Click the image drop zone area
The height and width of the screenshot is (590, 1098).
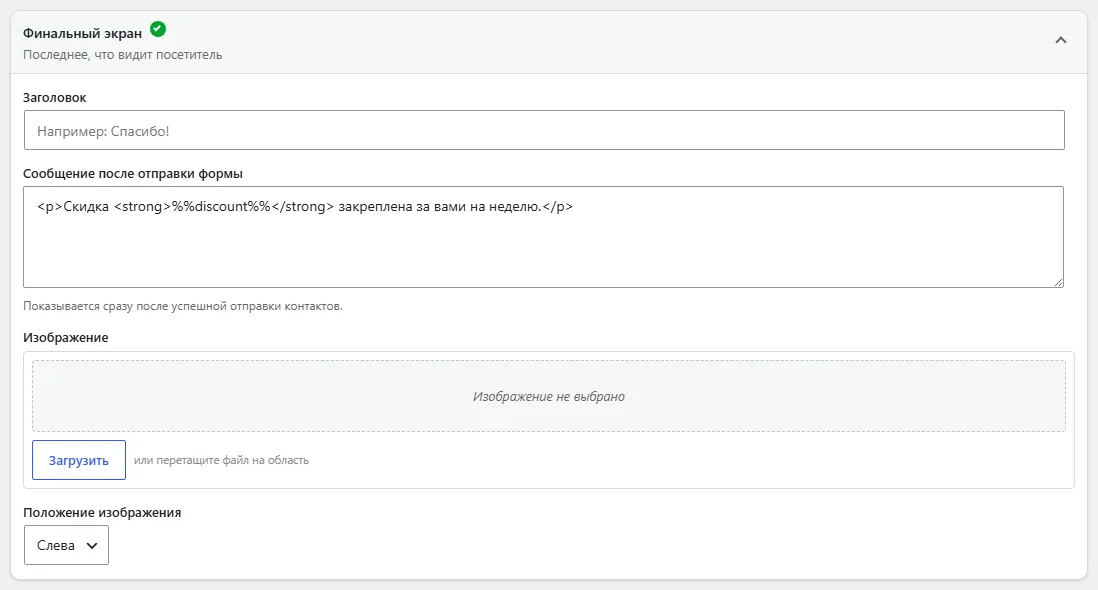point(549,396)
